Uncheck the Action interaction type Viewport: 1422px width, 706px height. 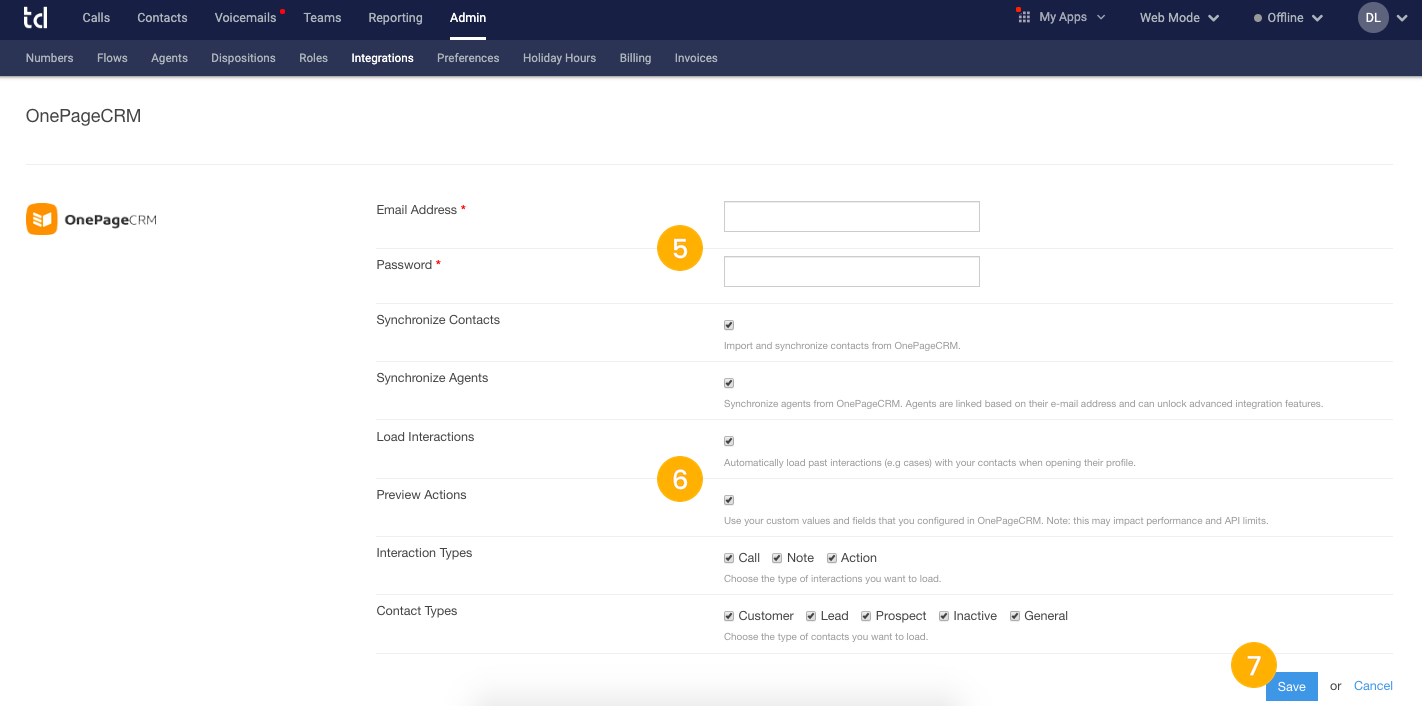click(831, 558)
